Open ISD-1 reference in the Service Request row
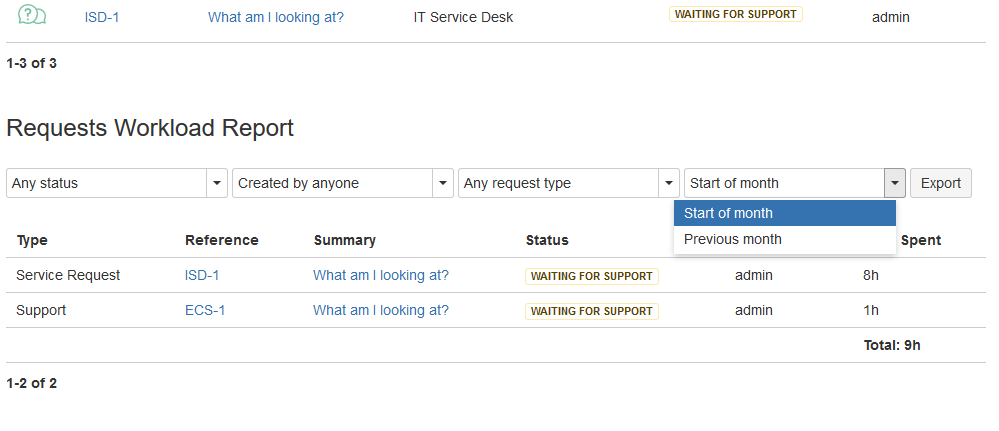The width and height of the screenshot is (999, 431). tap(202, 275)
